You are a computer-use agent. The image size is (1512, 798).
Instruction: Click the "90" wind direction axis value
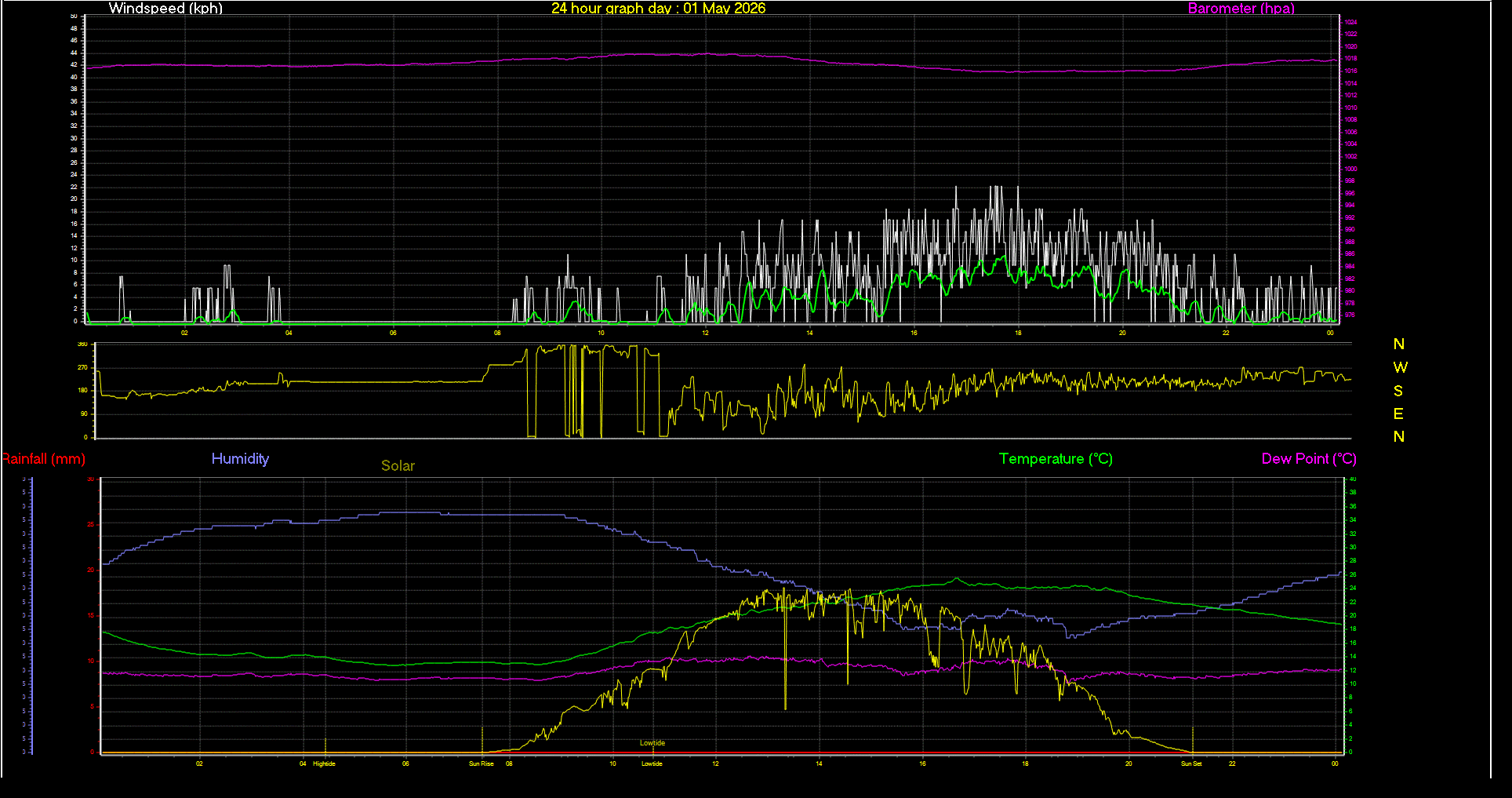[x=85, y=414]
